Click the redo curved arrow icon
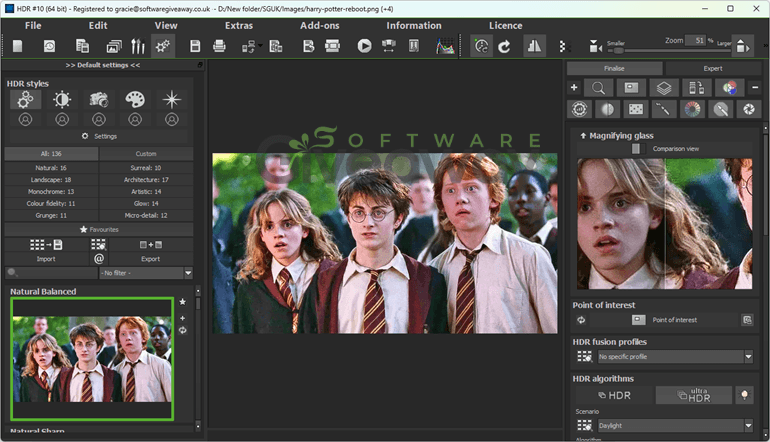Image resolution: width=770 pixels, height=442 pixels. (x=504, y=46)
